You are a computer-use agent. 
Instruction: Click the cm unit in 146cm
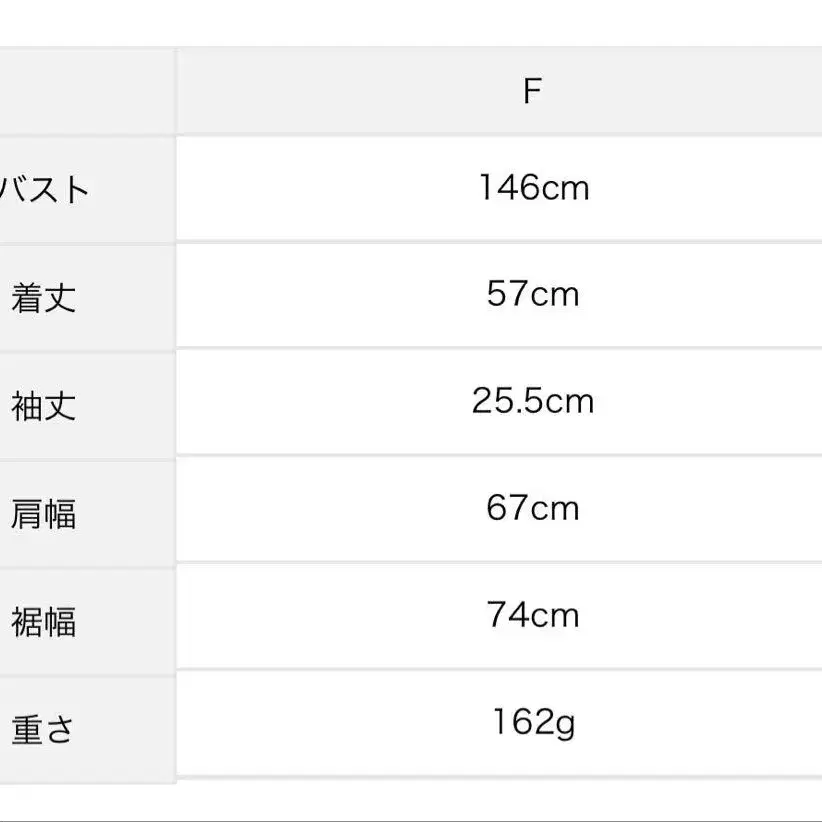click(565, 189)
